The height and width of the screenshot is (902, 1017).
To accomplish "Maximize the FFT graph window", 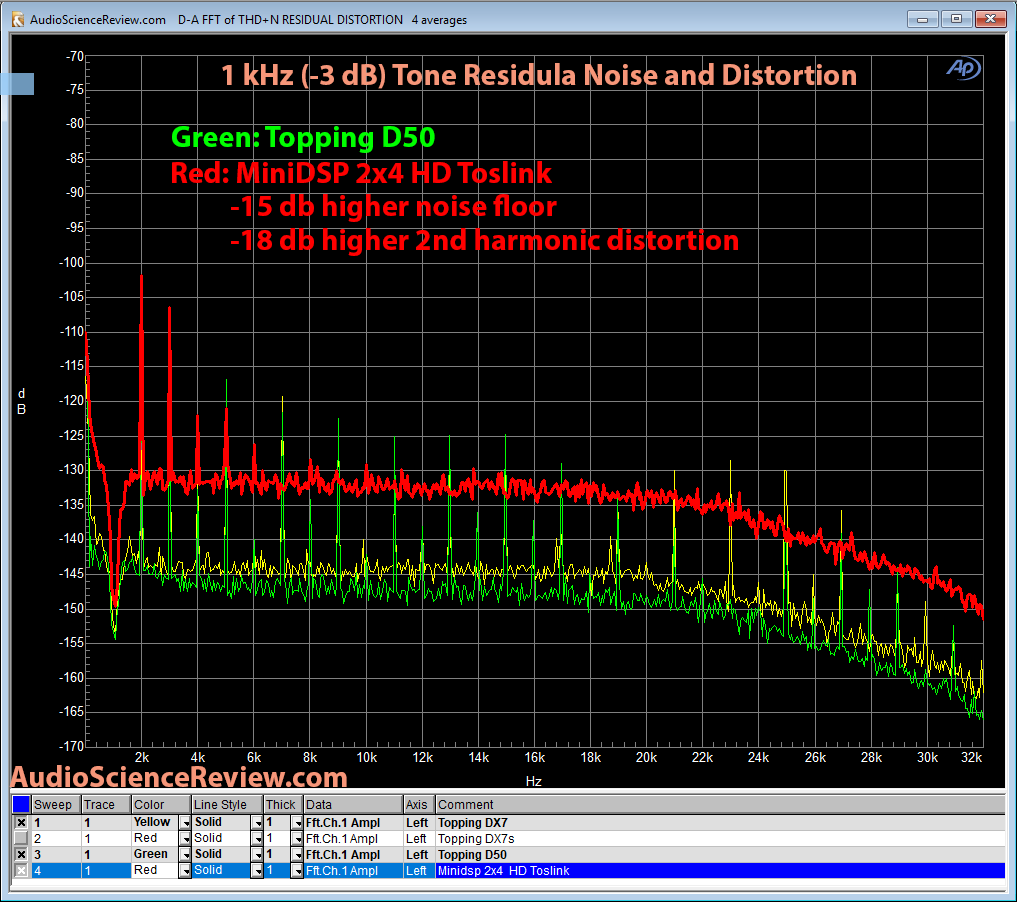I will 956,19.
